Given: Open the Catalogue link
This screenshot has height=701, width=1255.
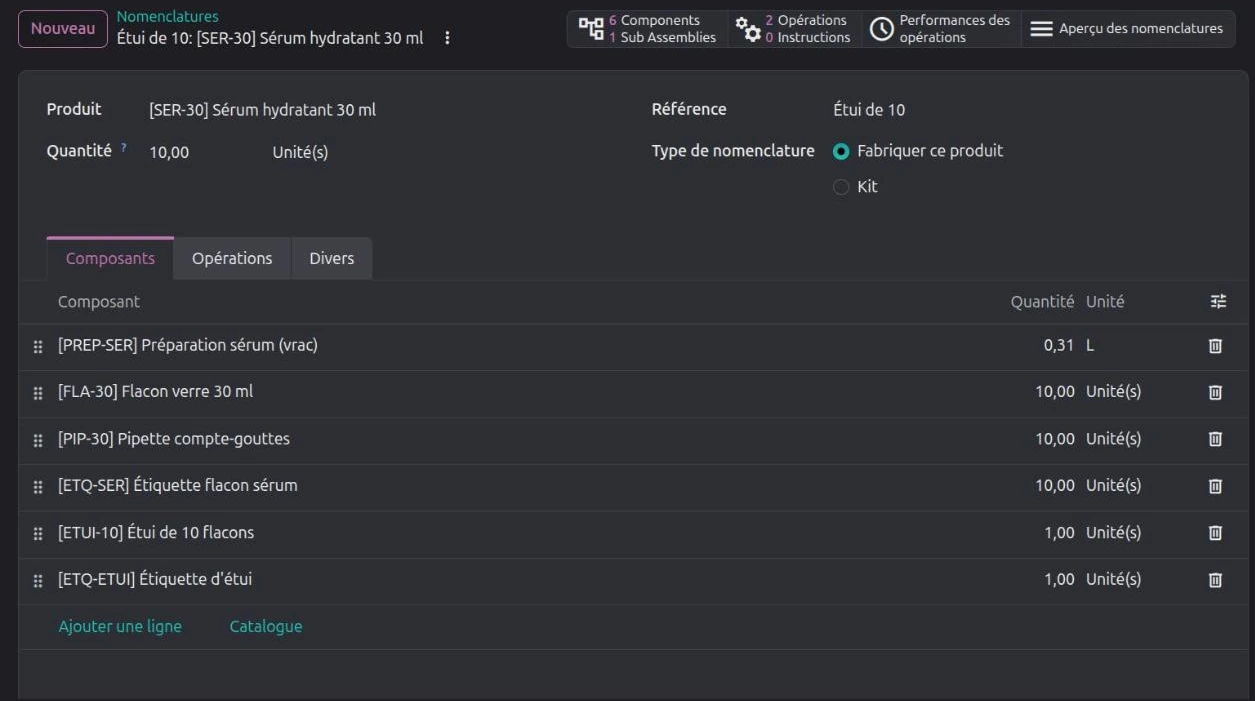Looking at the screenshot, I should [x=266, y=626].
